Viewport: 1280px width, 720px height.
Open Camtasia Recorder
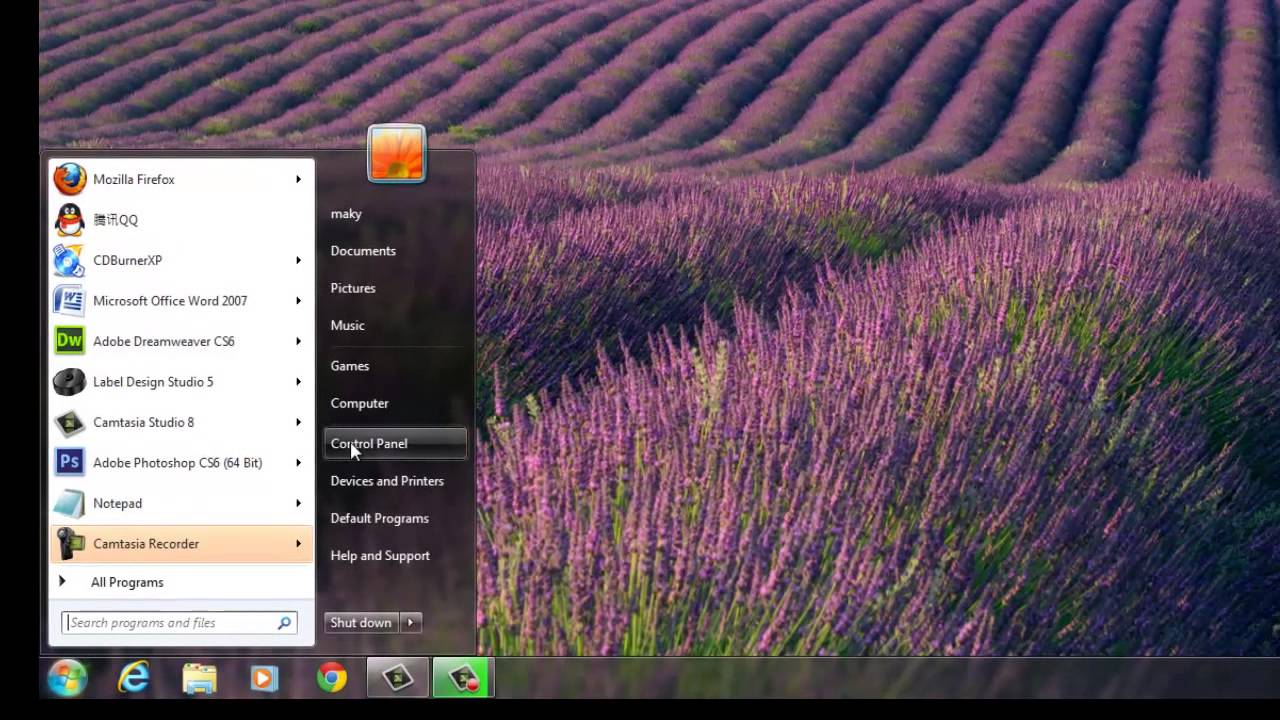click(x=146, y=543)
